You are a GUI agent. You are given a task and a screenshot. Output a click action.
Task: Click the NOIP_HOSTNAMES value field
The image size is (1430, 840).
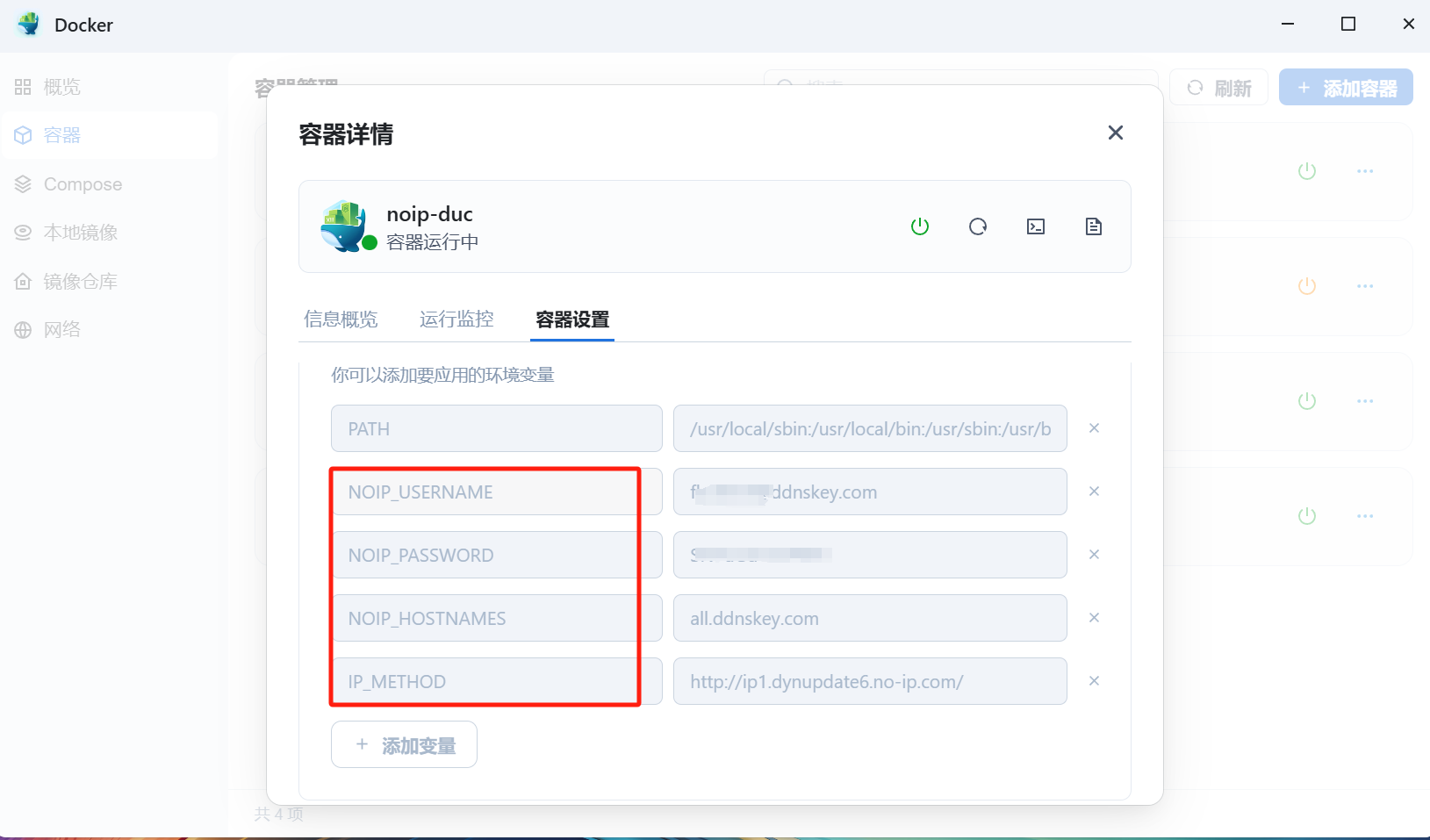click(868, 618)
